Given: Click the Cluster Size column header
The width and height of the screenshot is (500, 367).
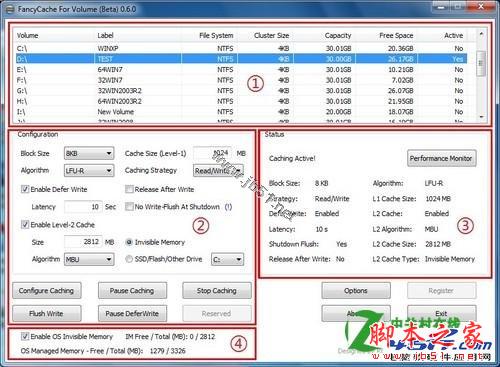Looking at the screenshot, I should (265, 35).
